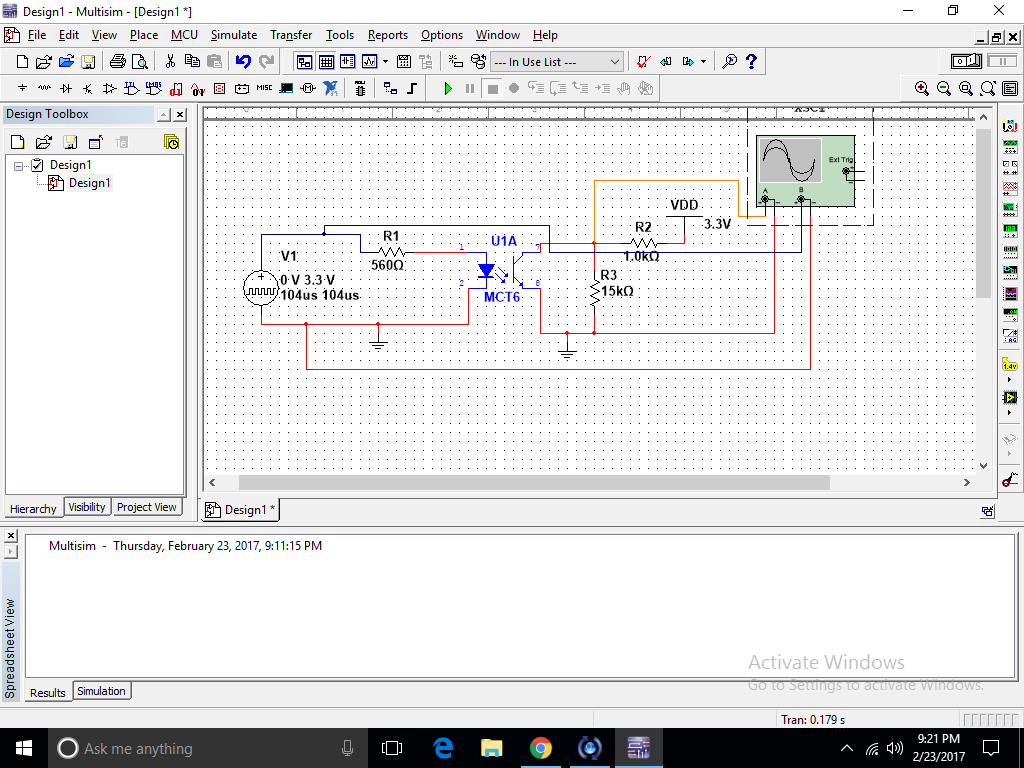This screenshot has width=1024, height=768.
Task: Pin the Design Toolbox panel
Action: click(164, 114)
